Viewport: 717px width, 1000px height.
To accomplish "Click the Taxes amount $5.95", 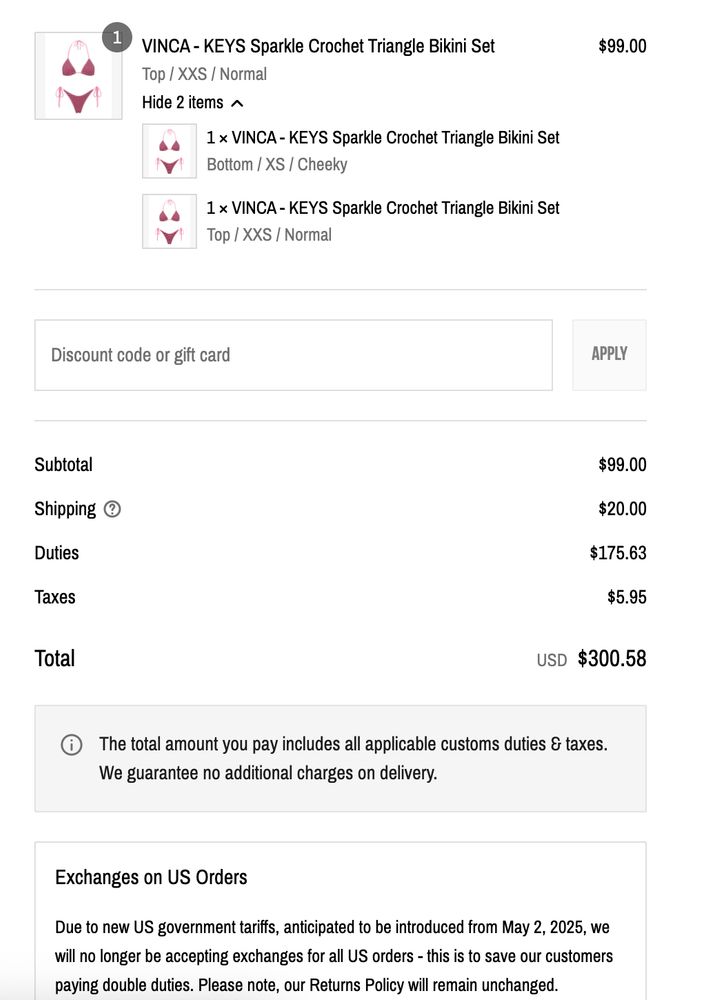I will tap(626, 597).
